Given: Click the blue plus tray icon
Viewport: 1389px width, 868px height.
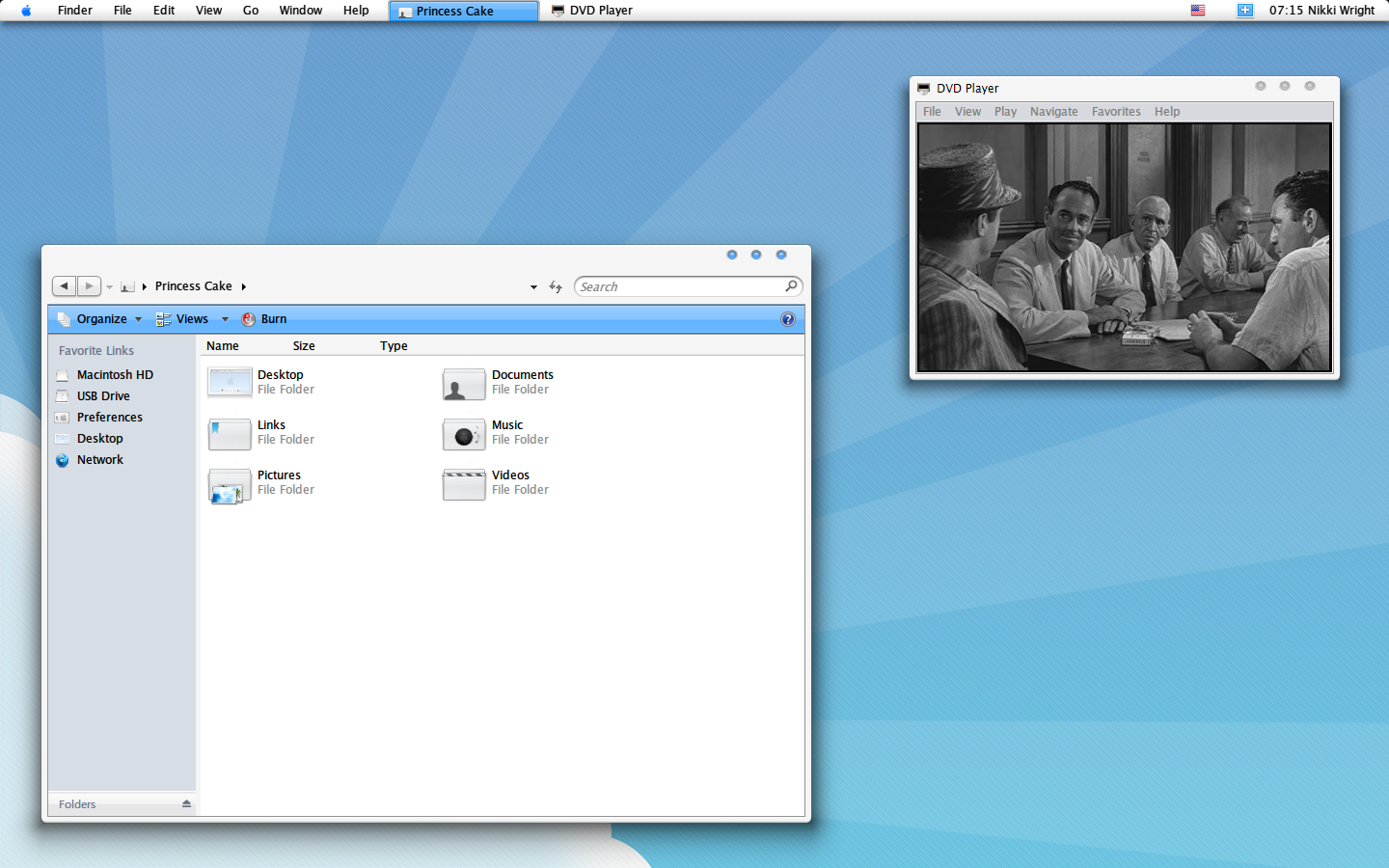Looking at the screenshot, I should coord(1245,11).
